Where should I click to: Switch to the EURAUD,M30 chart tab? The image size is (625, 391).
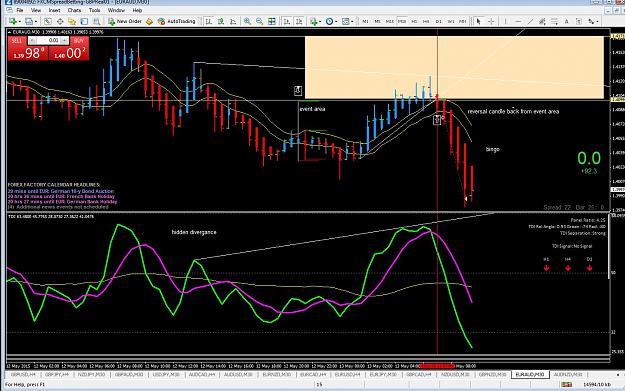click(x=530, y=375)
